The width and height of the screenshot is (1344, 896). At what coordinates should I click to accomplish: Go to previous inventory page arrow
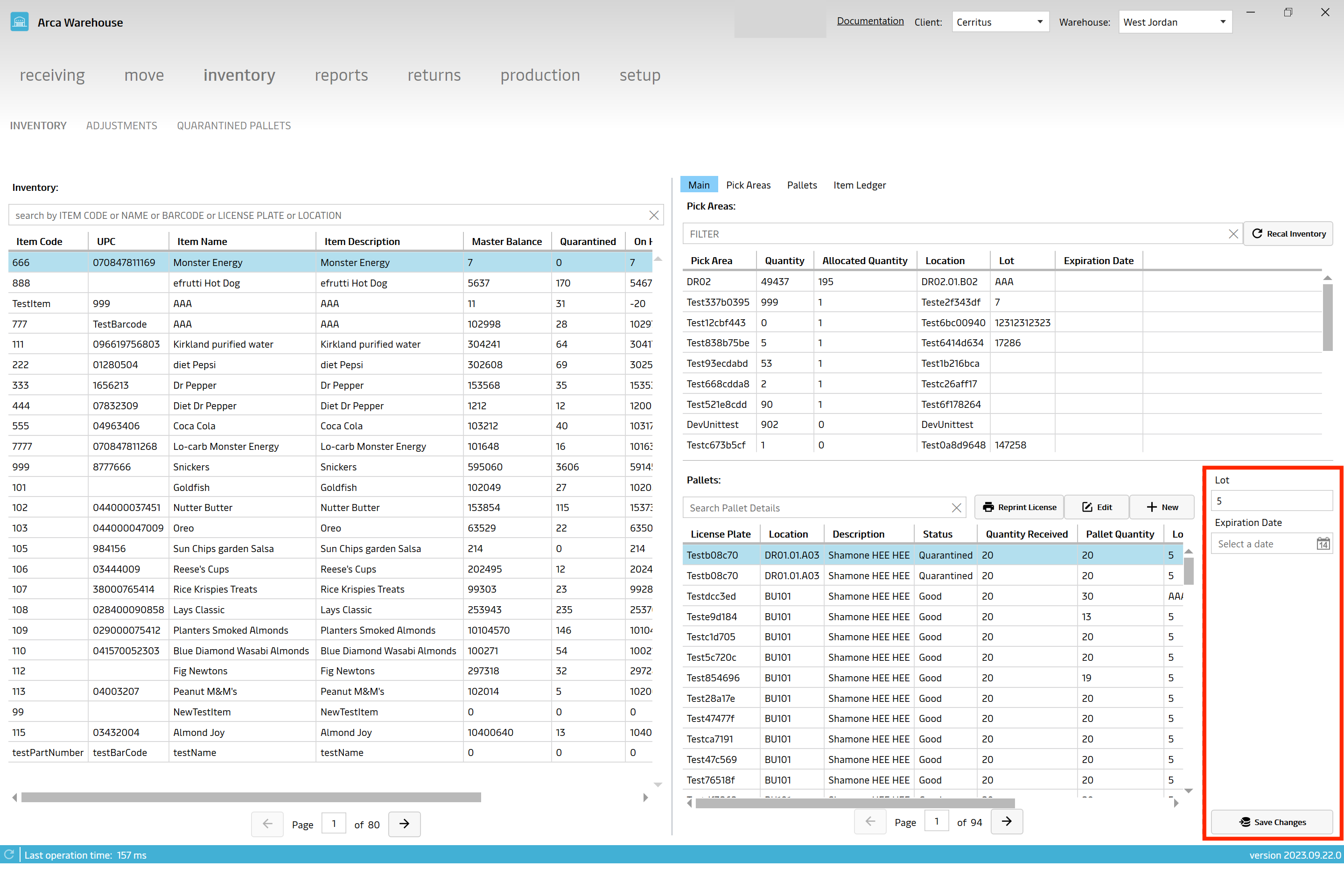(267, 823)
